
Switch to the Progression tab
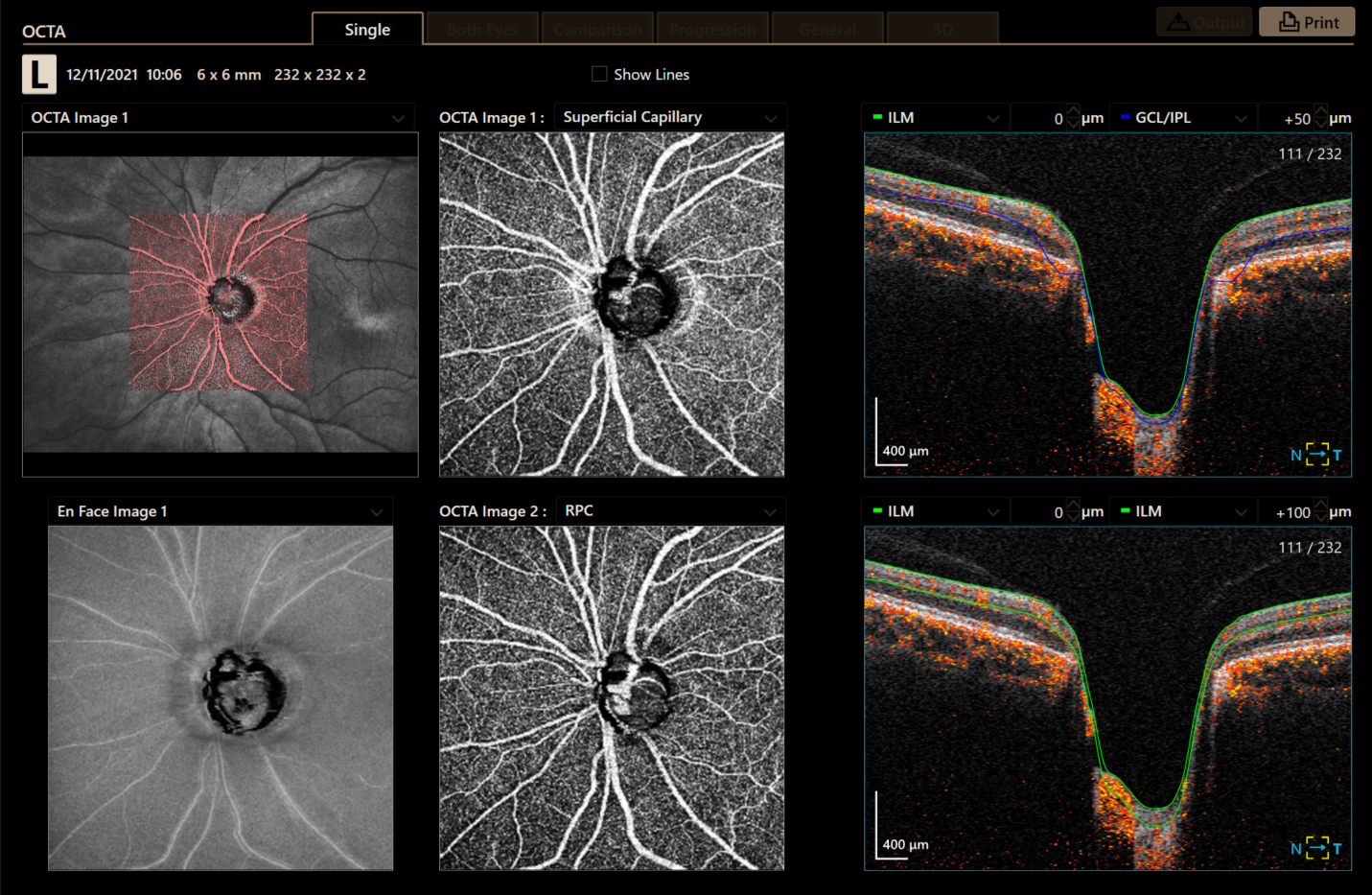712,30
